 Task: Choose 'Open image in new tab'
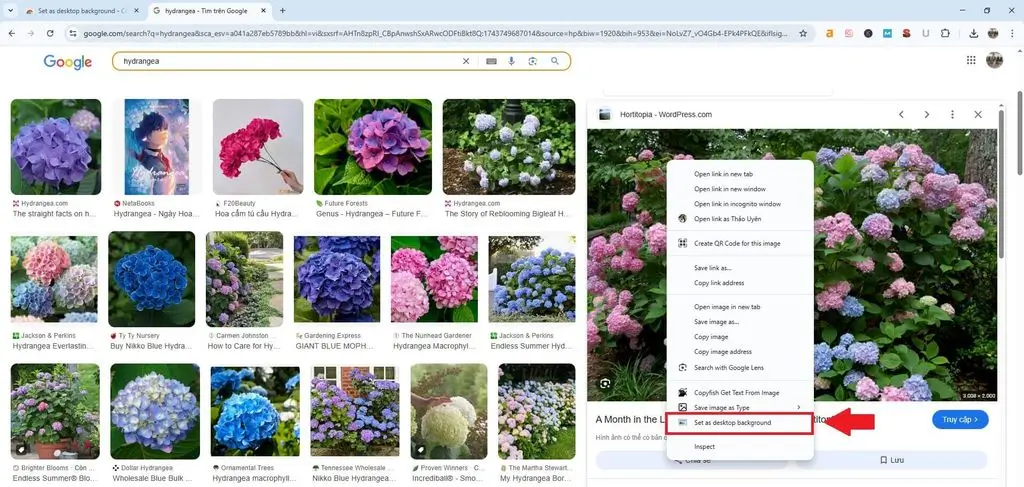pyautogui.click(x=739, y=307)
